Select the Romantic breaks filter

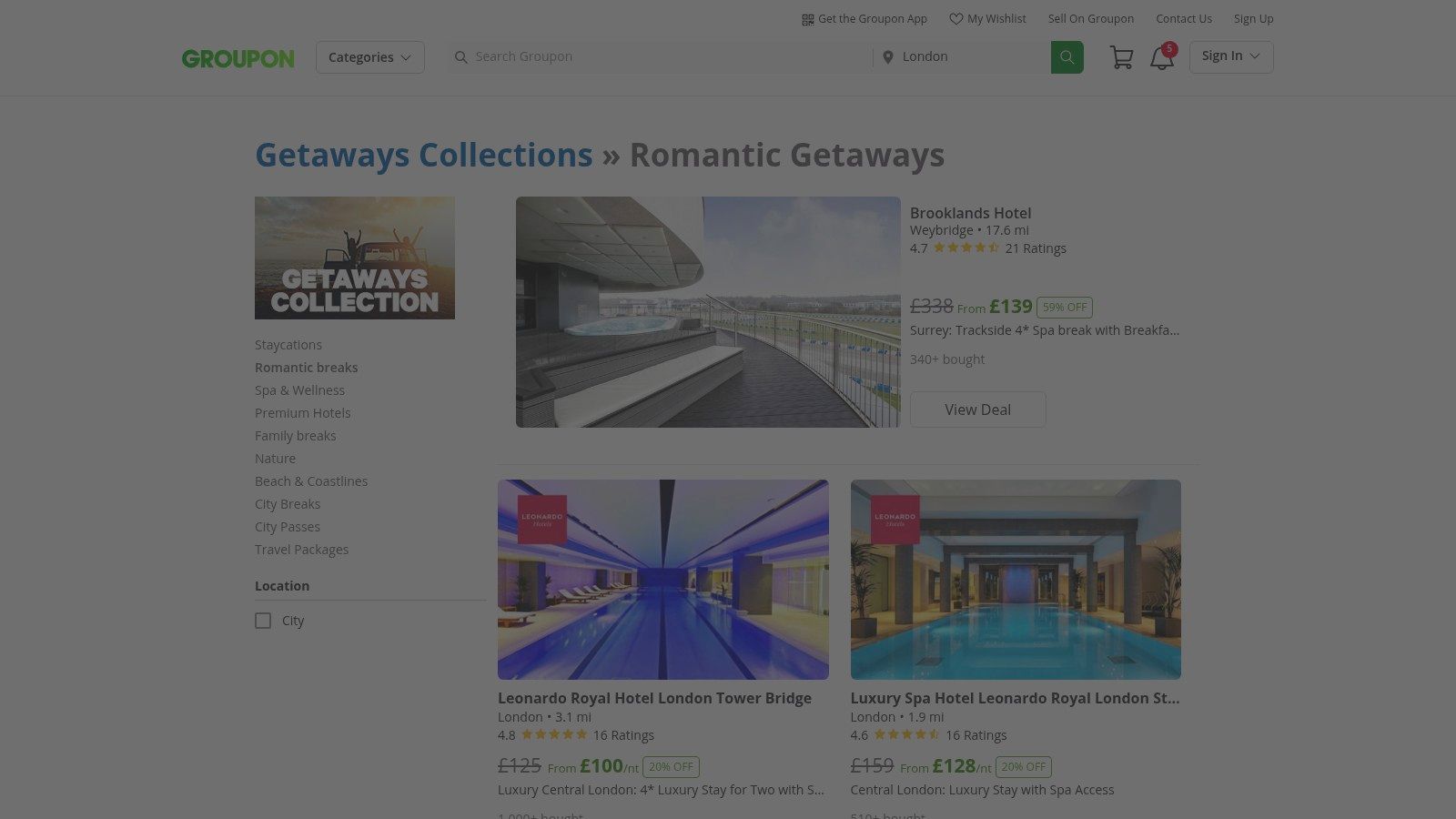[x=306, y=367]
